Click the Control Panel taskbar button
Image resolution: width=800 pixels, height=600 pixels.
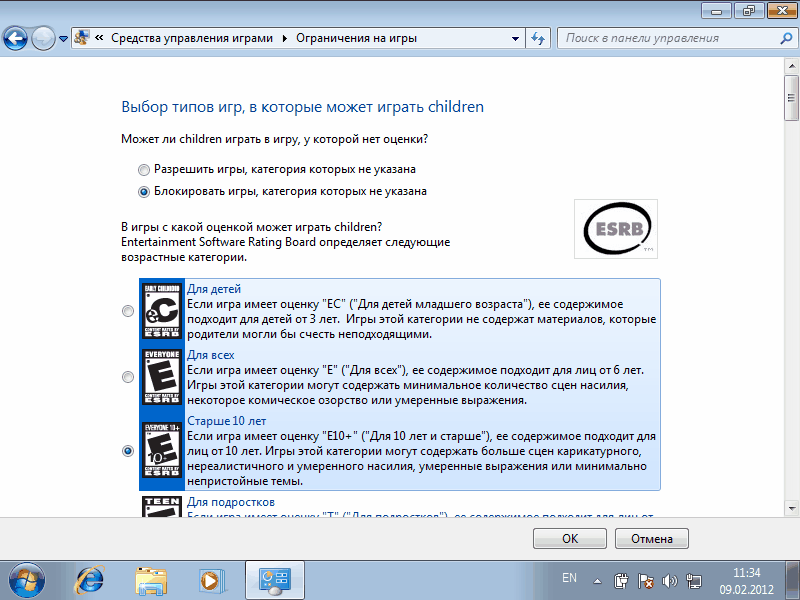pos(275,580)
